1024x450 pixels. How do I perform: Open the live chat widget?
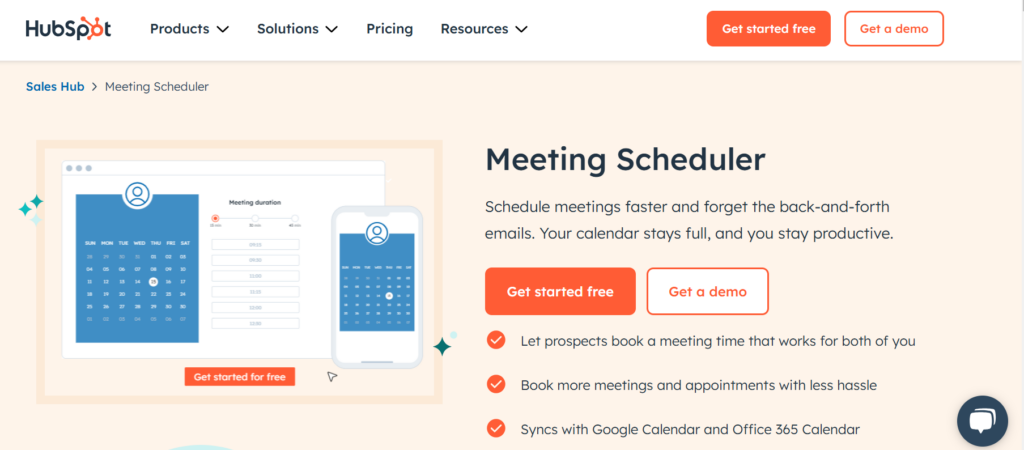point(981,420)
